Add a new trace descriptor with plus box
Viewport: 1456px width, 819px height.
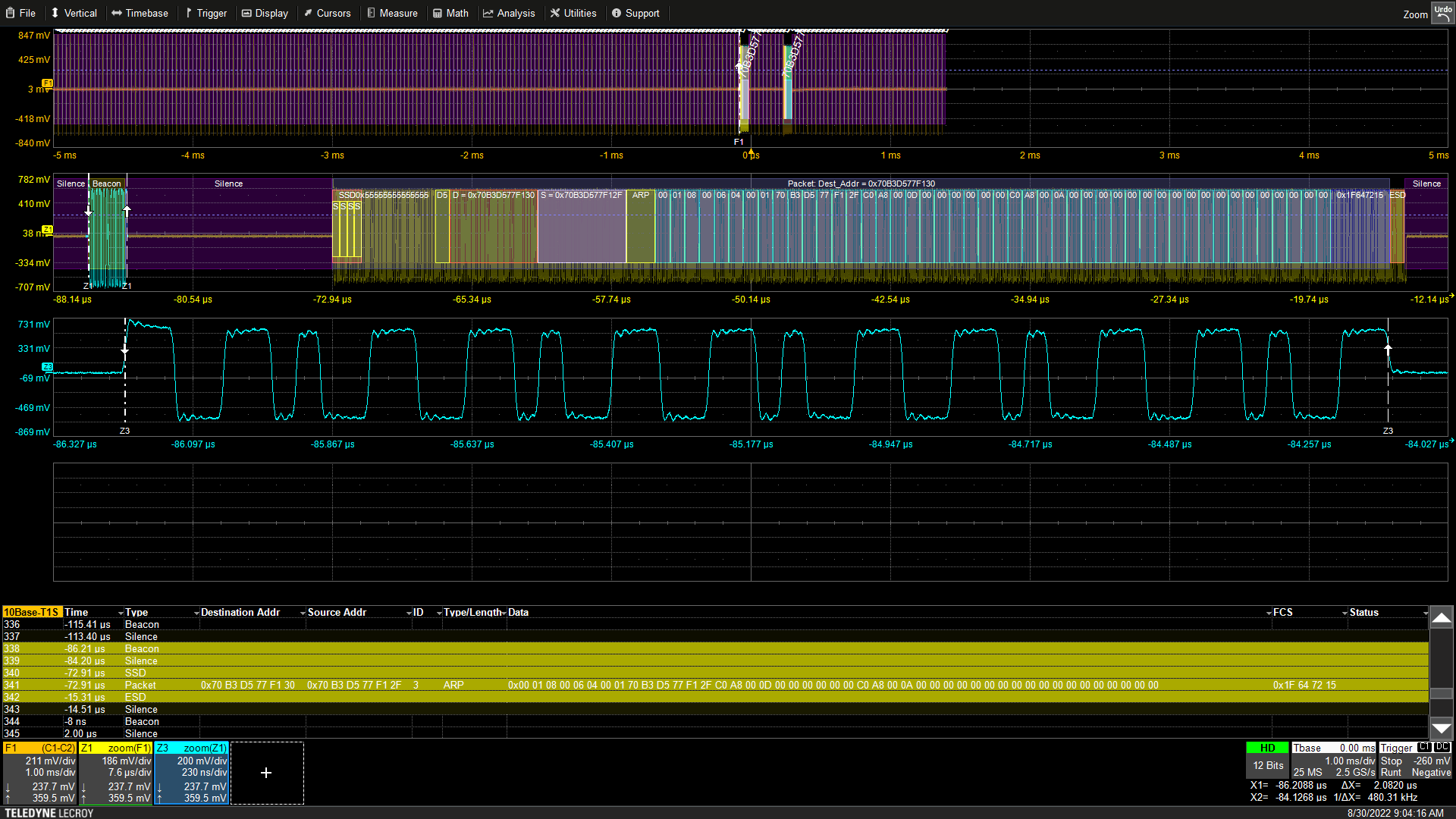pyautogui.click(x=266, y=773)
